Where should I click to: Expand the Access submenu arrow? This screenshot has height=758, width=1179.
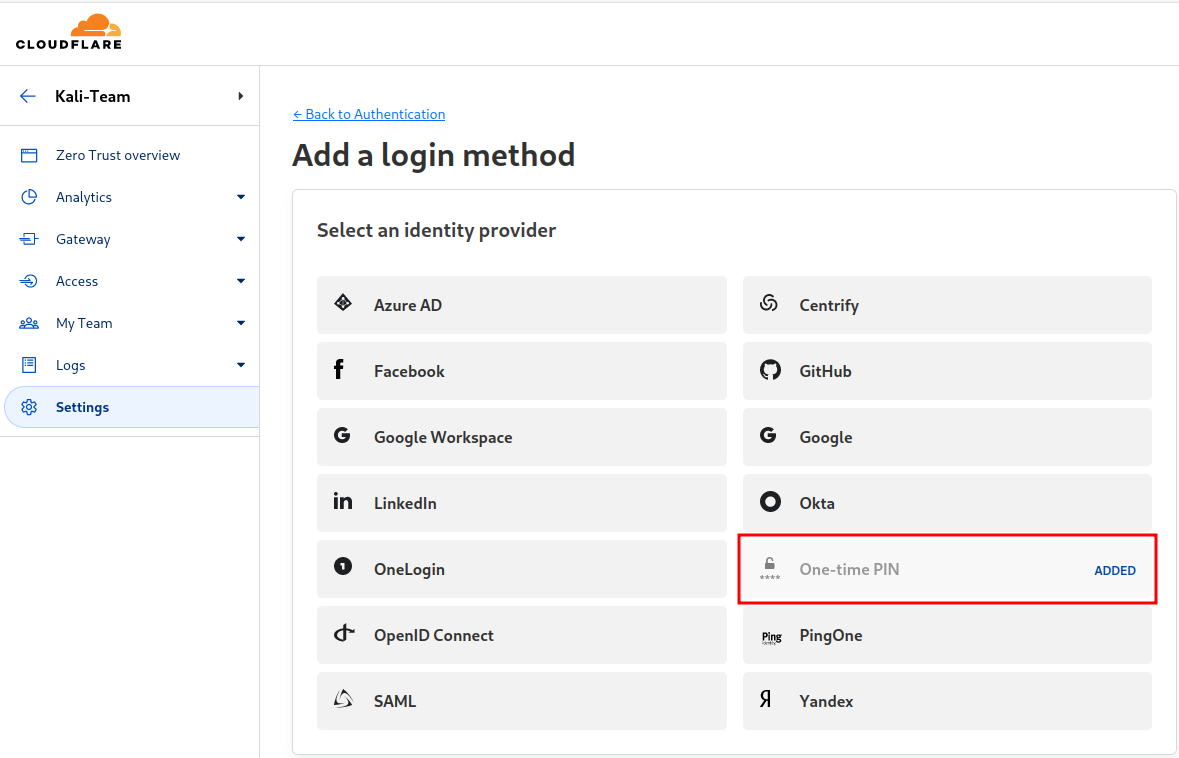click(241, 281)
